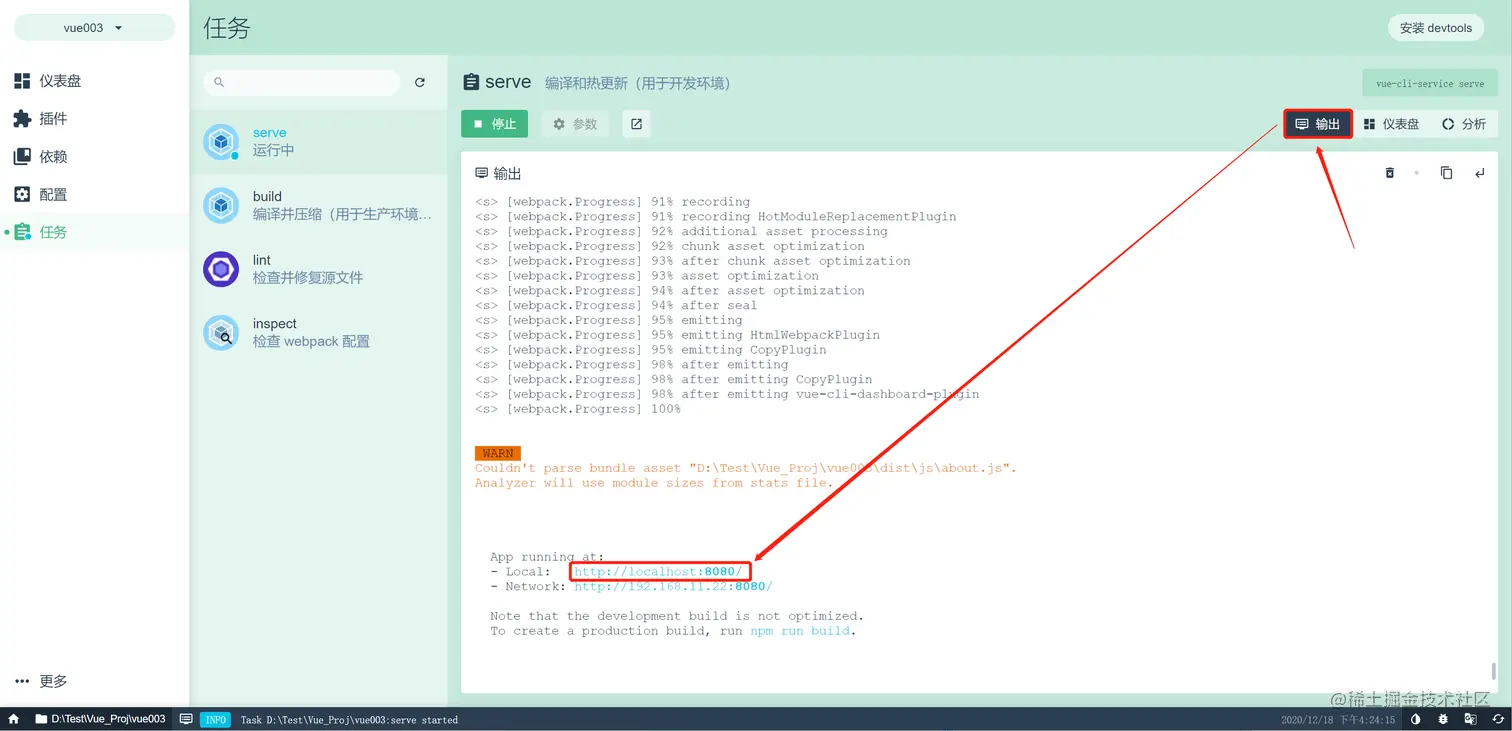Open the vue003 project dropdown
Screen dimensions: 1512x731
[x=94, y=28]
